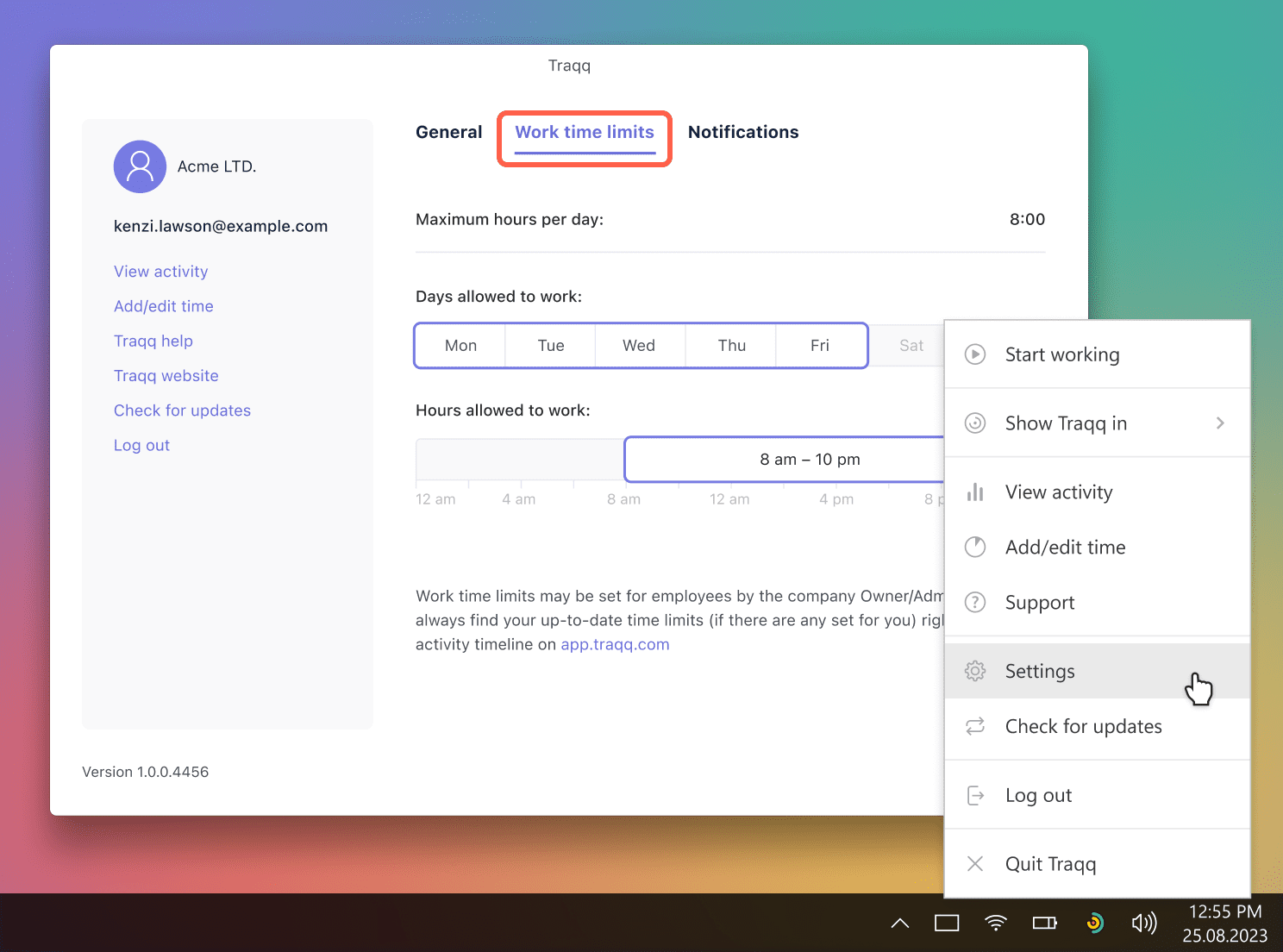This screenshot has width=1283, height=952.
Task: Click the battery icon in system tray
Action: point(1045,924)
